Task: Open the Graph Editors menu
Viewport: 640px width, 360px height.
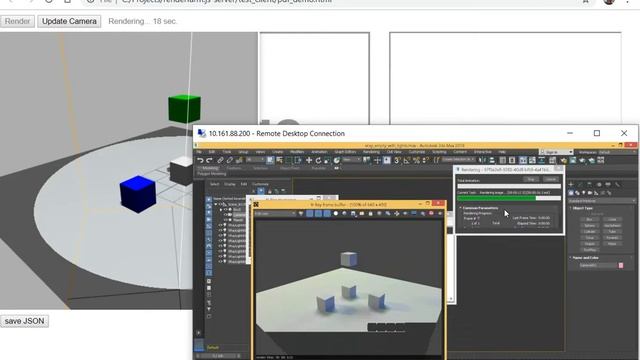Action: 345,152
